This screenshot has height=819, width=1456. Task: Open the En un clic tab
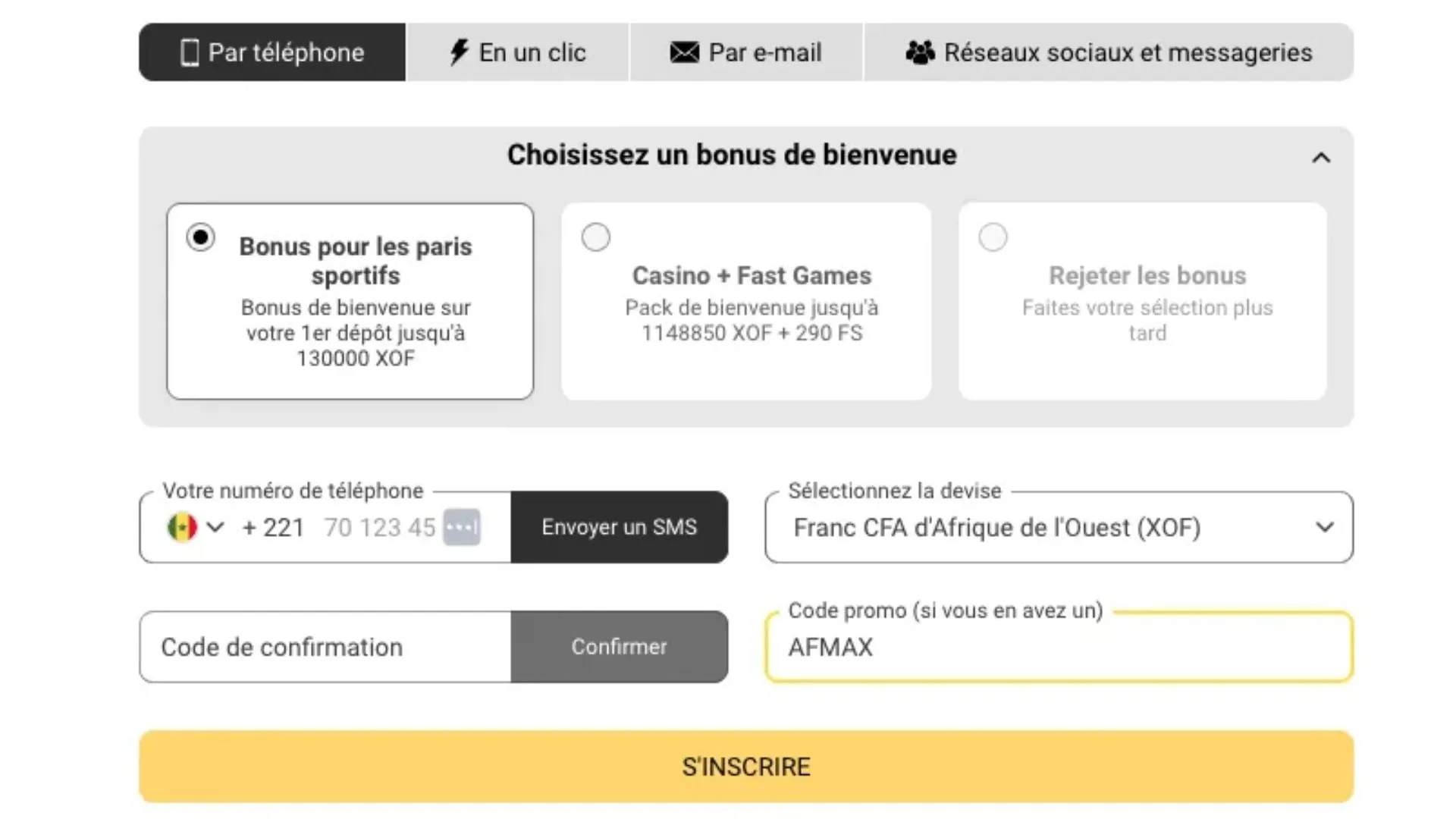click(518, 52)
